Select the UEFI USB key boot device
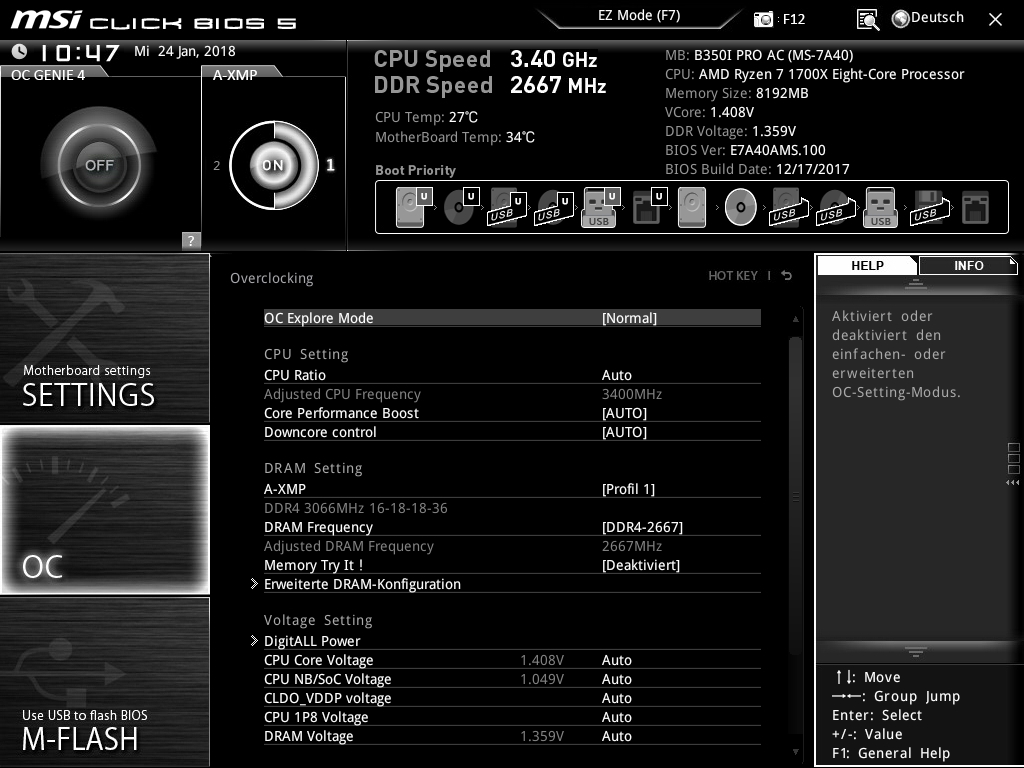Screen dimensions: 1024x768 point(600,207)
